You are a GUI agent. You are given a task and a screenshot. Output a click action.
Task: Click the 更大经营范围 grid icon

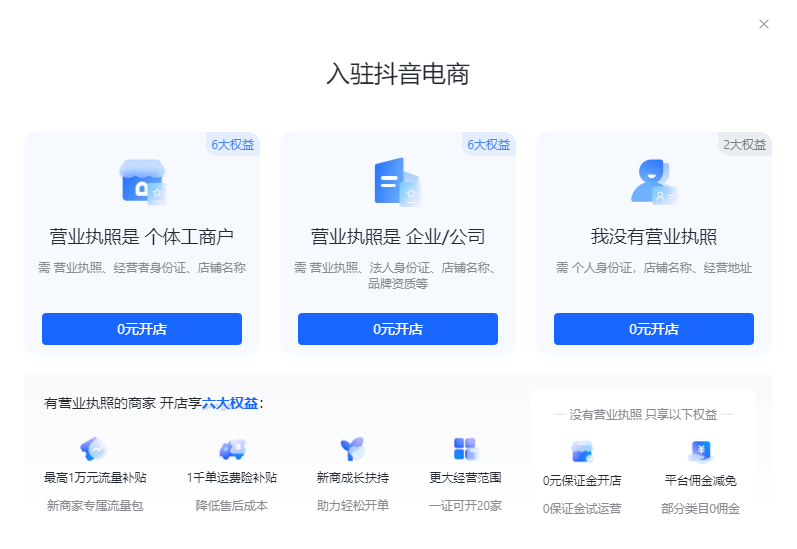point(465,449)
